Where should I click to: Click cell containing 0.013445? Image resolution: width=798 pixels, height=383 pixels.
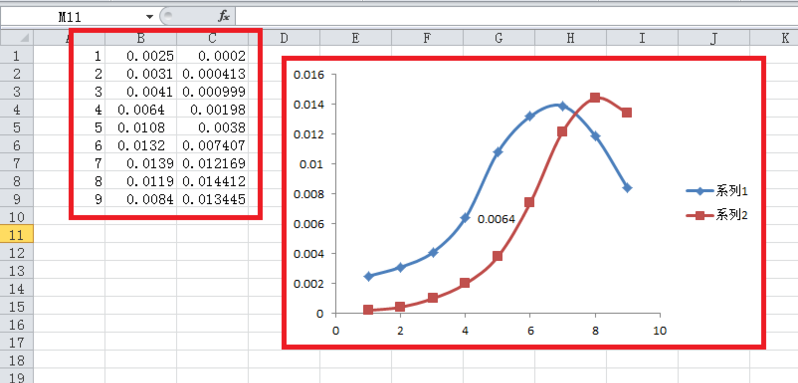[212, 199]
